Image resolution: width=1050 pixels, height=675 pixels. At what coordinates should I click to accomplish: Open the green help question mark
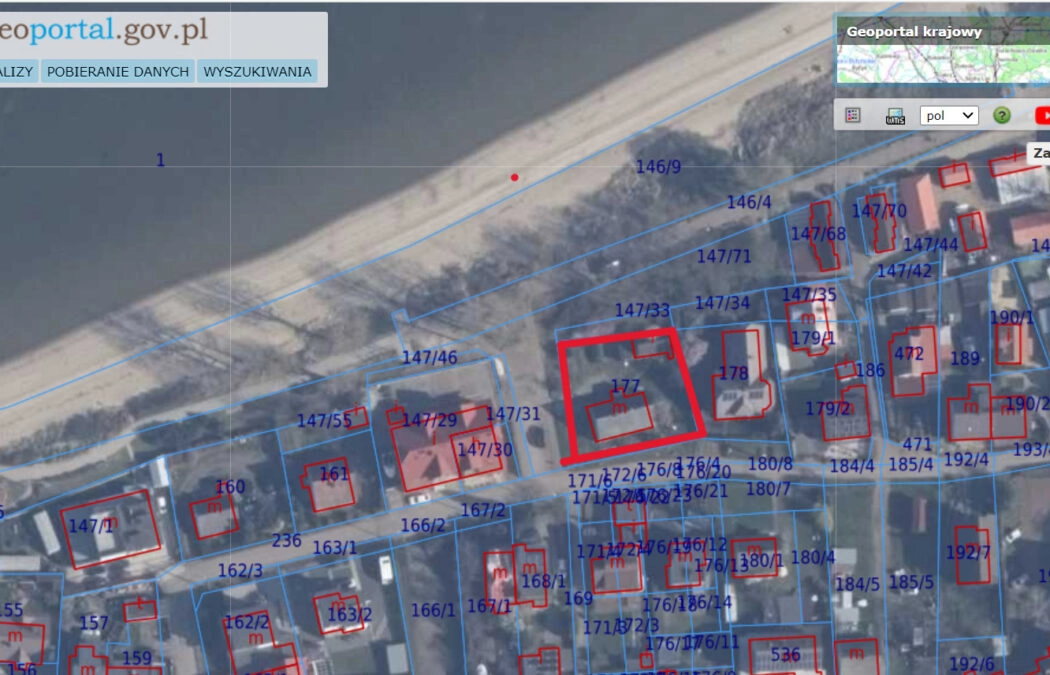point(1001,115)
